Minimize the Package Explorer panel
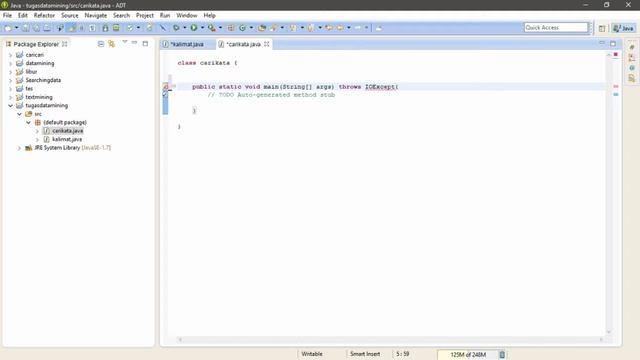Viewport: 640px width, 360px height. point(134,43)
